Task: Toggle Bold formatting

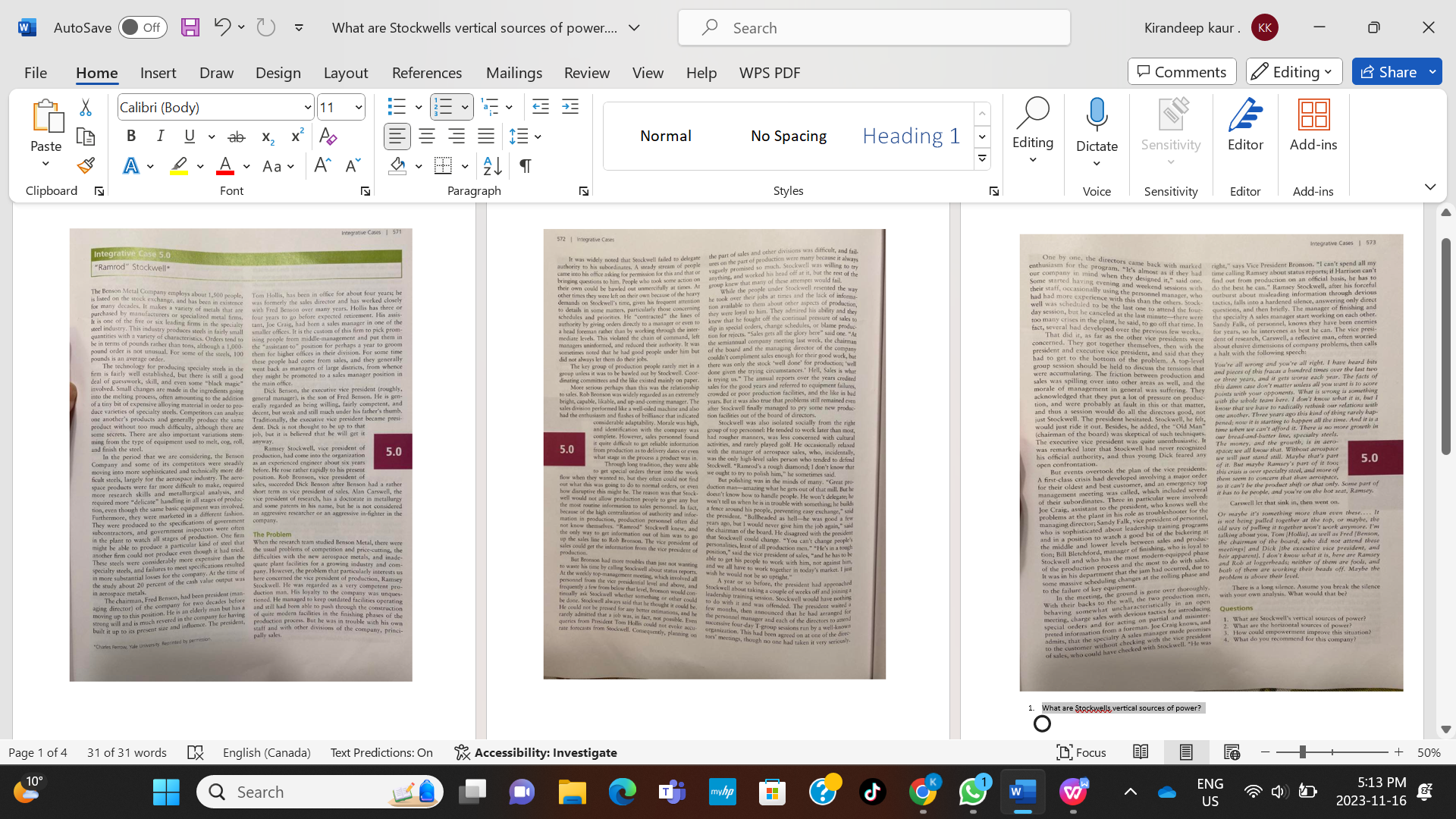Action: point(131,136)
